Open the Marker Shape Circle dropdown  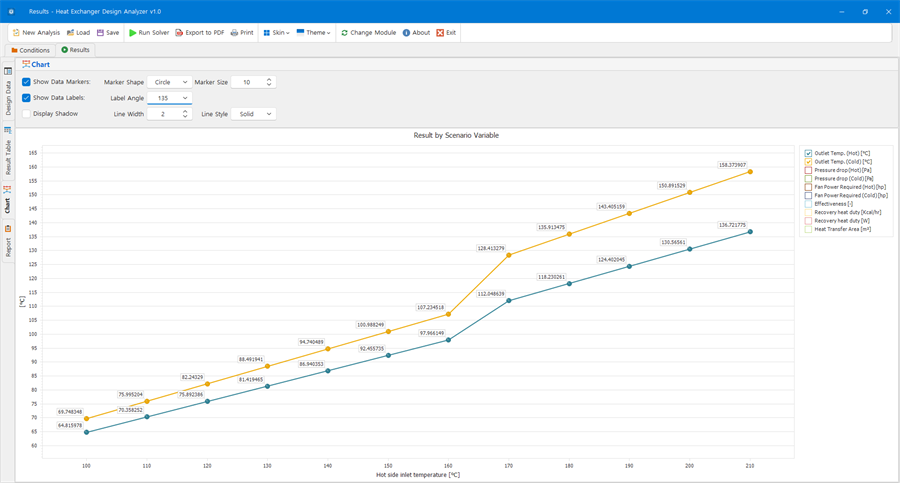pos(169,82)
